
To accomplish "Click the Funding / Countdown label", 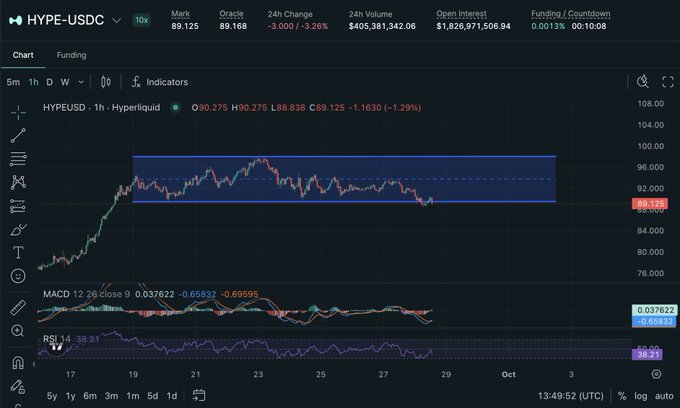I will tap(570, 14).
